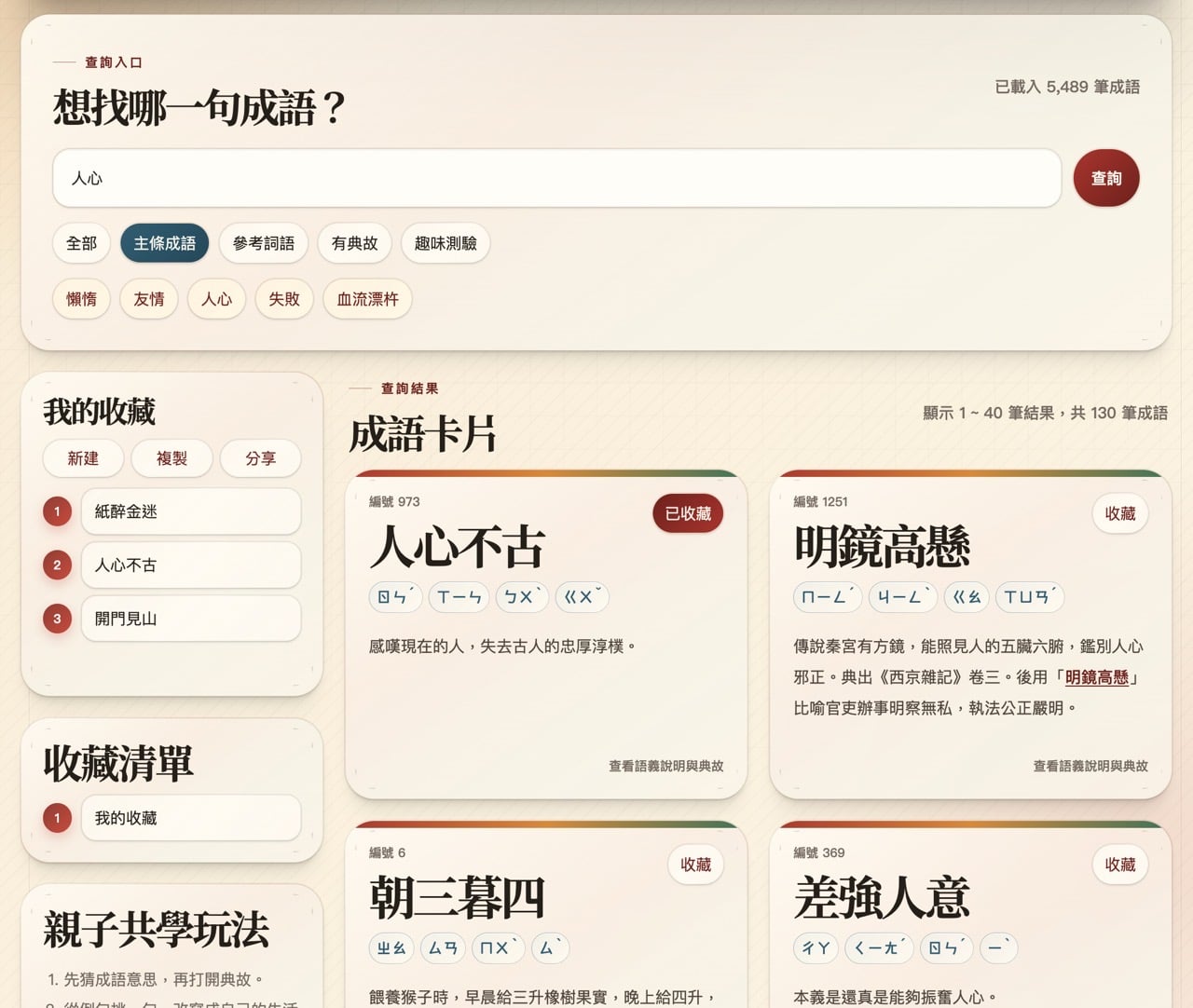Select the 趣味測驗 filter tab
Screen dimensions: 1193x1008
pos(446,243)
